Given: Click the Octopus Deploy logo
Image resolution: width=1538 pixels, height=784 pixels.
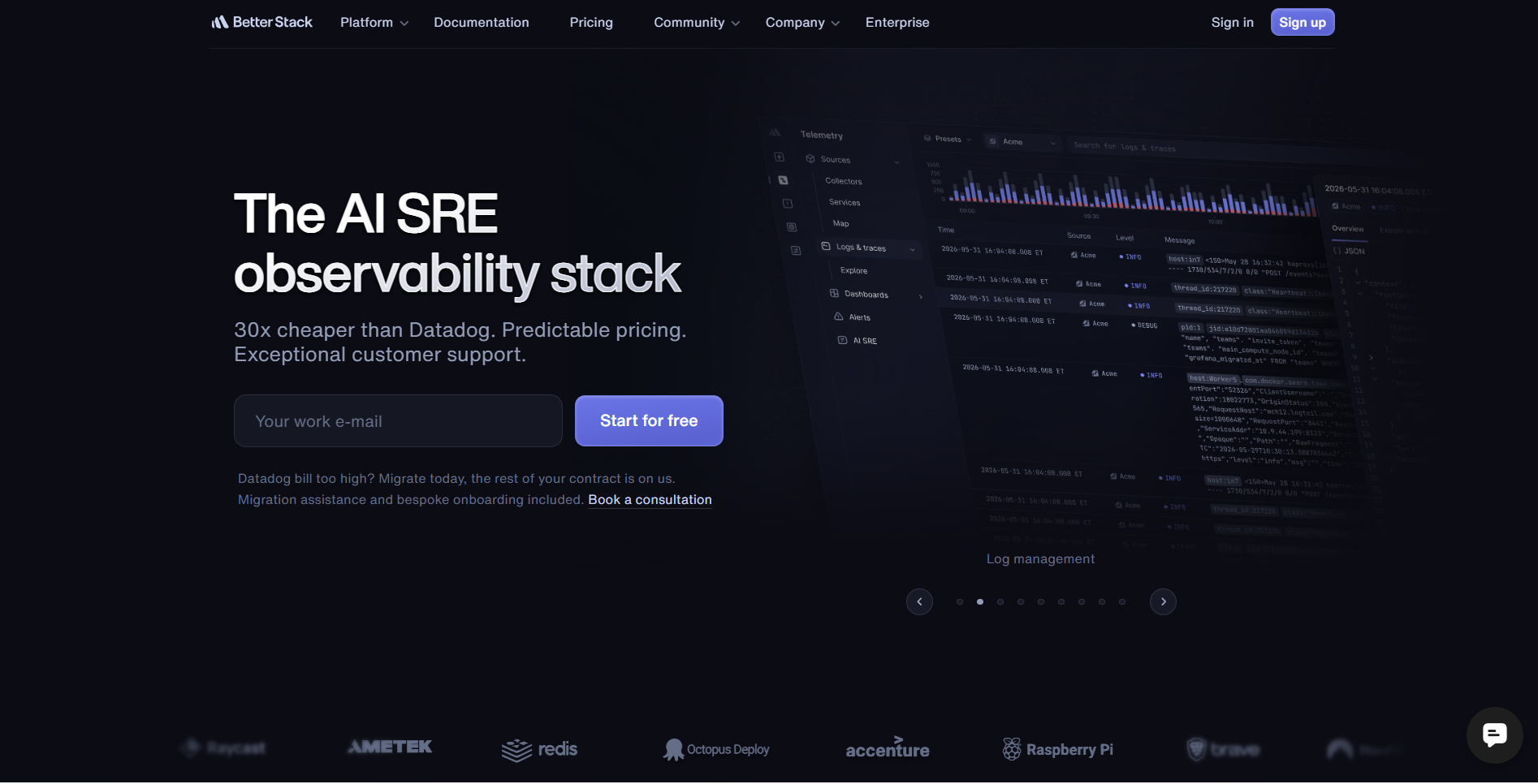Looking at the screenshot, I should [x=716, y=750].
